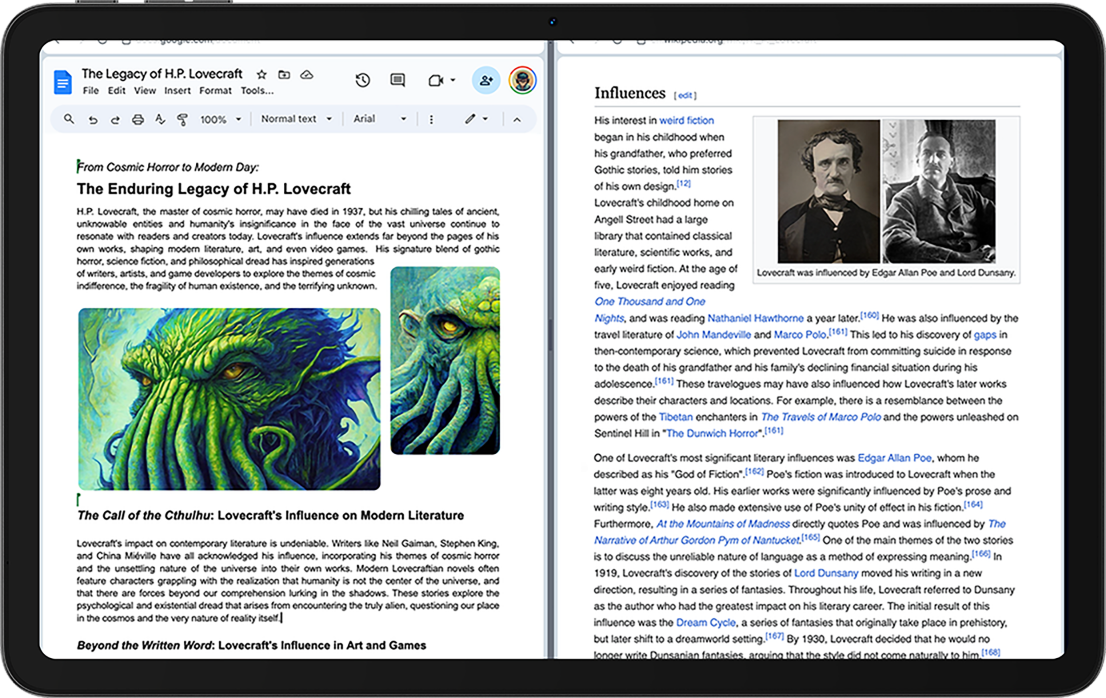The width and height of the screenshot is (1106, 698).
Task: Run spelling and grammar check
Action: [160, 119]
